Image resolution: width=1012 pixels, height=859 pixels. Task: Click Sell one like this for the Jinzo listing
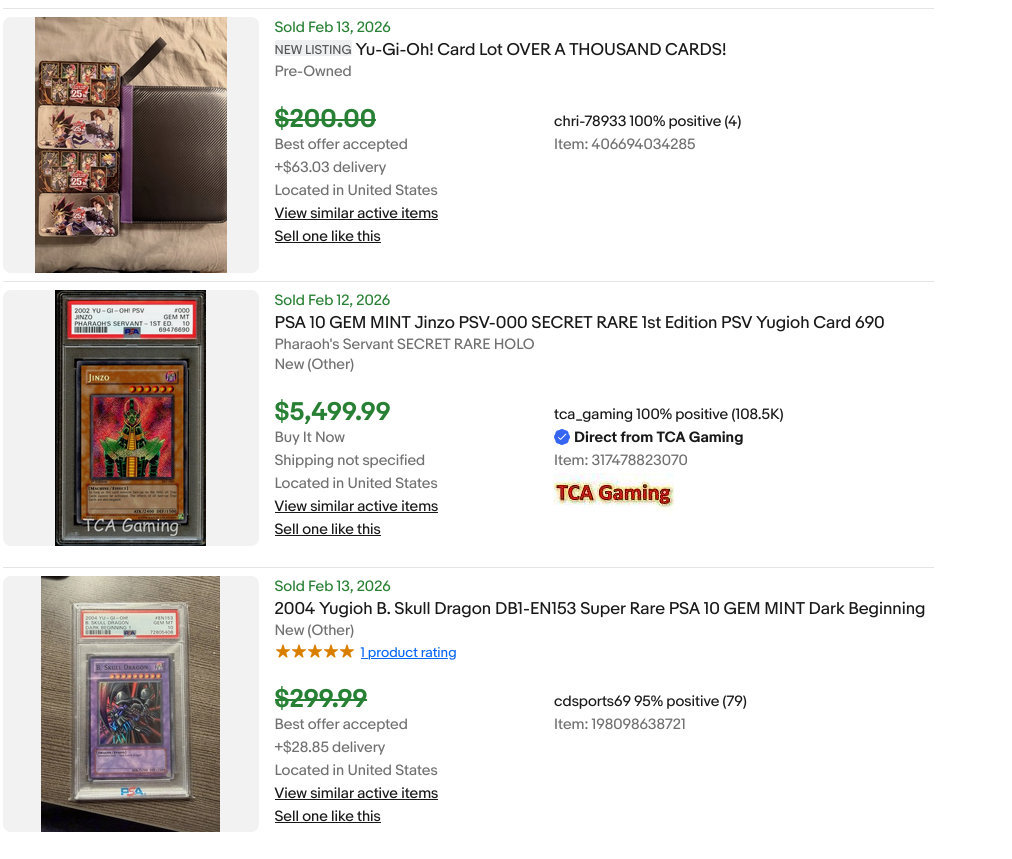(x=327, y=528)
